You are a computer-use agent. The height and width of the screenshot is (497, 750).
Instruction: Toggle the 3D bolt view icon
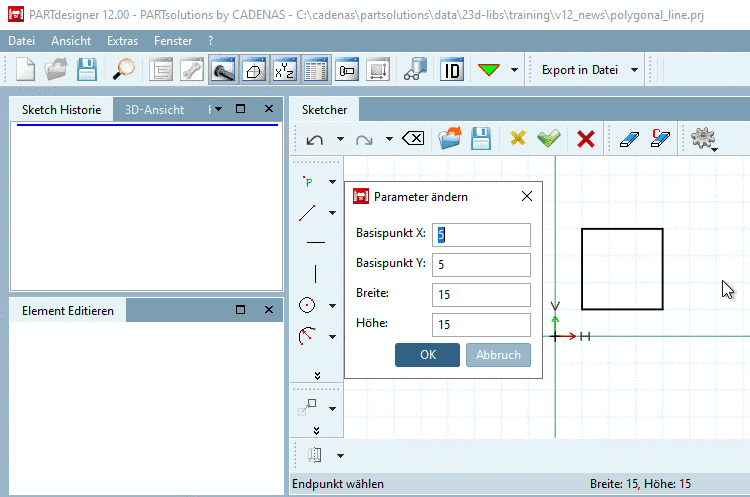(x=223, y=70)
